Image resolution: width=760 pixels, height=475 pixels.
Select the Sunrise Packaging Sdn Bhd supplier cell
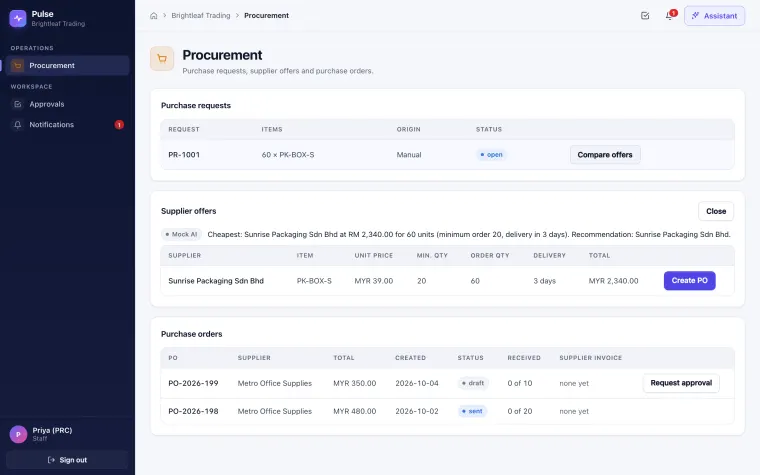click(x=216, y=281)
